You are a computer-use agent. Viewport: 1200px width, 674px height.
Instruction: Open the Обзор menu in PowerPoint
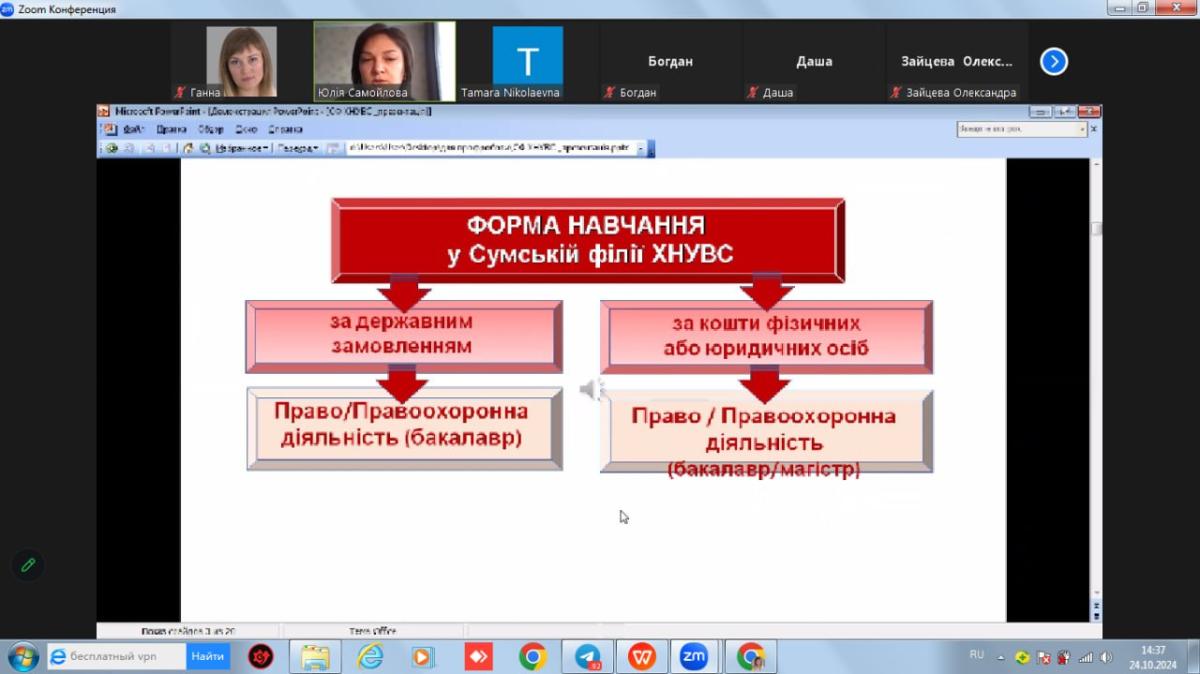[210, 129]
